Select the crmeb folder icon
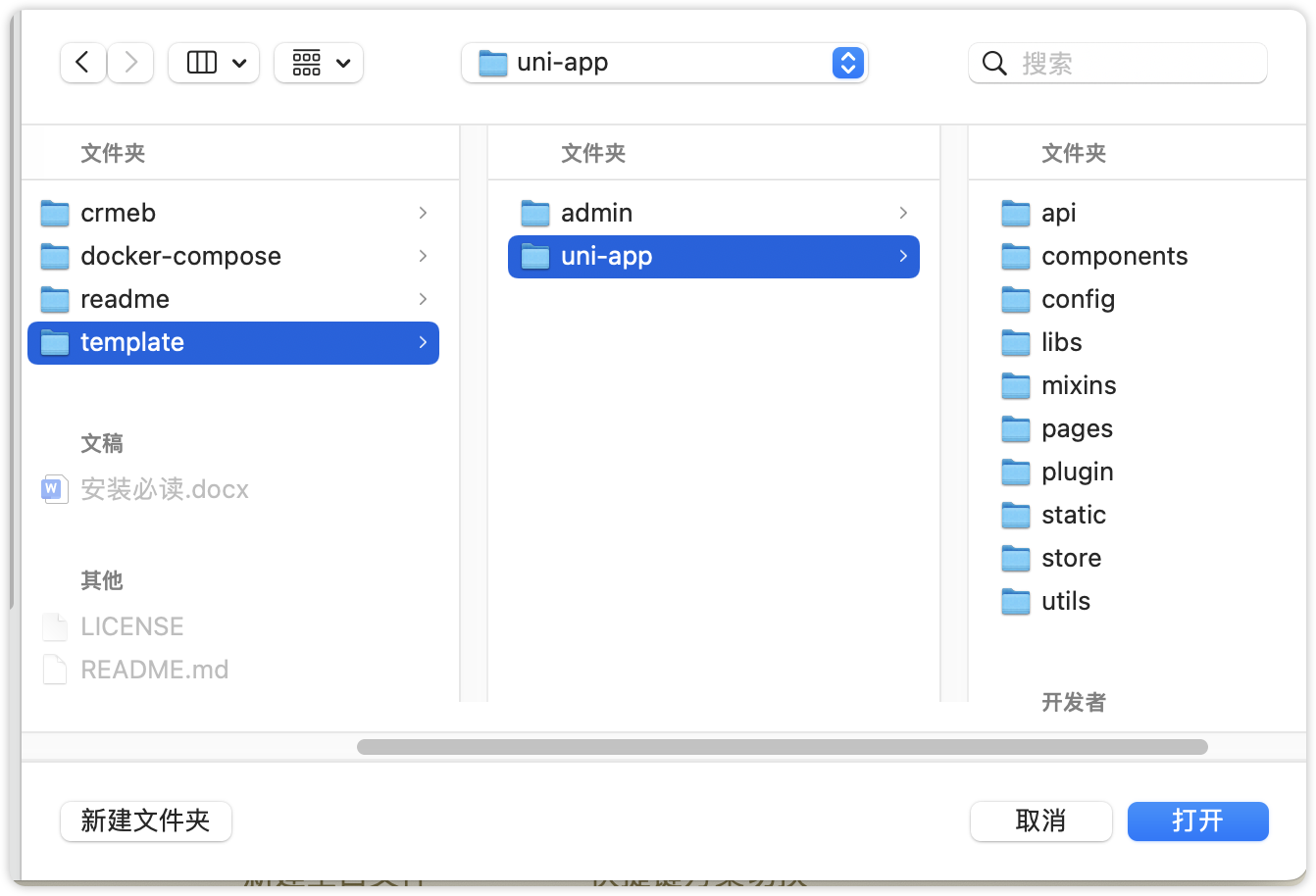Viewport: 1316px width, 896px height. (x=55, y=213)
